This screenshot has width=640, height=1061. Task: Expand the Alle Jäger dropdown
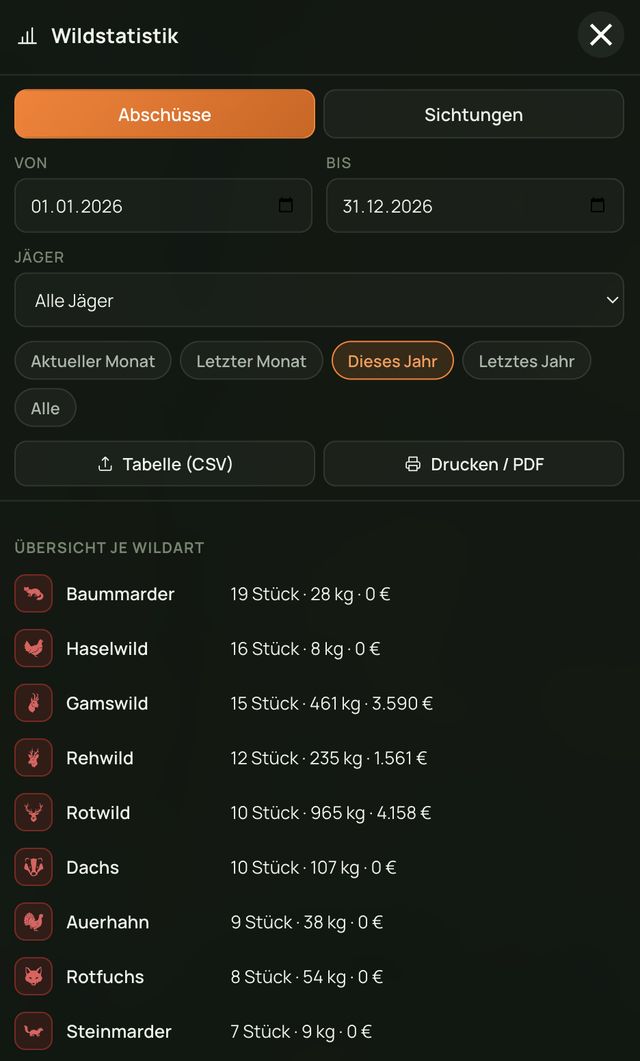point(319,300)
